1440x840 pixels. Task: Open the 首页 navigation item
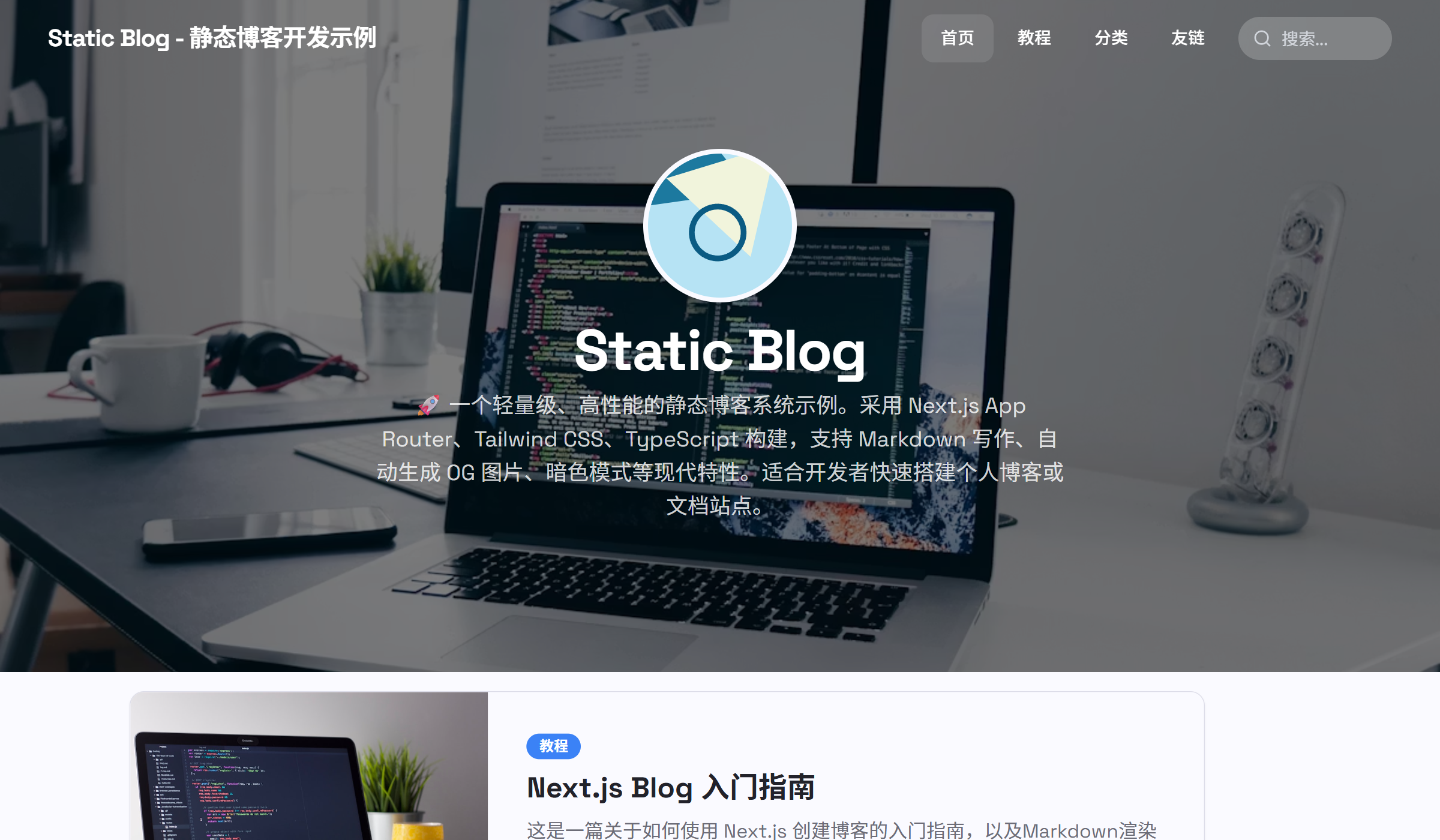click(x=958, y=38)
